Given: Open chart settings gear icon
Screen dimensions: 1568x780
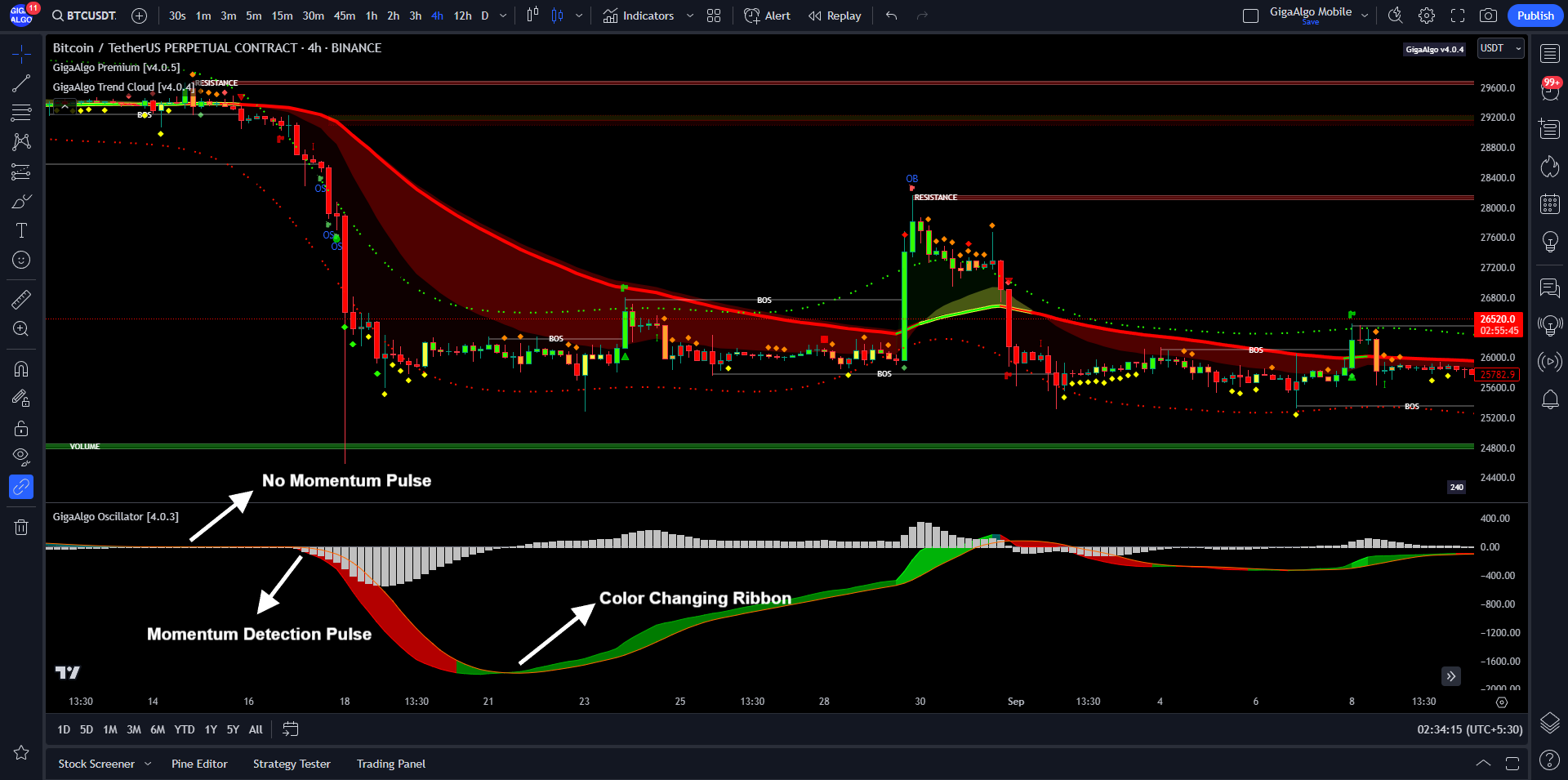Looking at the screenshot, I should point(1427,16).
